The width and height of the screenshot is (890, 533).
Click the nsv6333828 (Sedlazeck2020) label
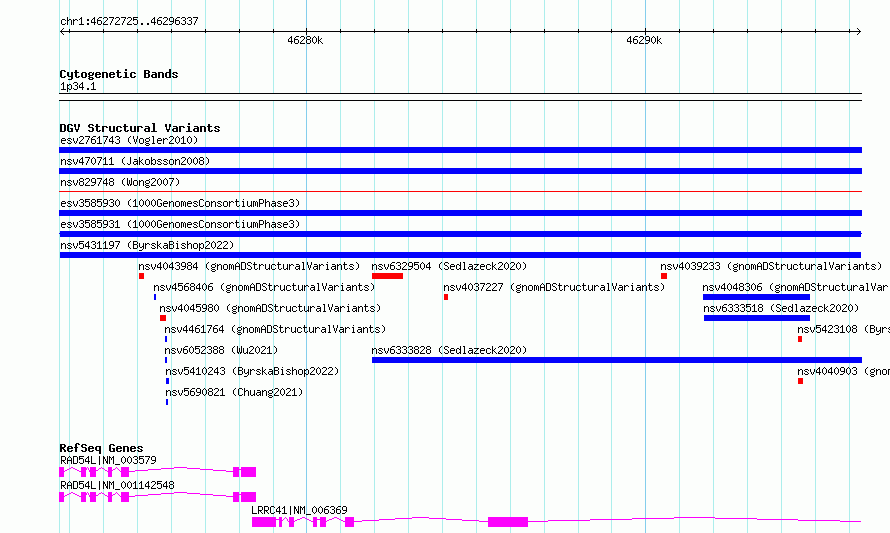coord(449,350)
